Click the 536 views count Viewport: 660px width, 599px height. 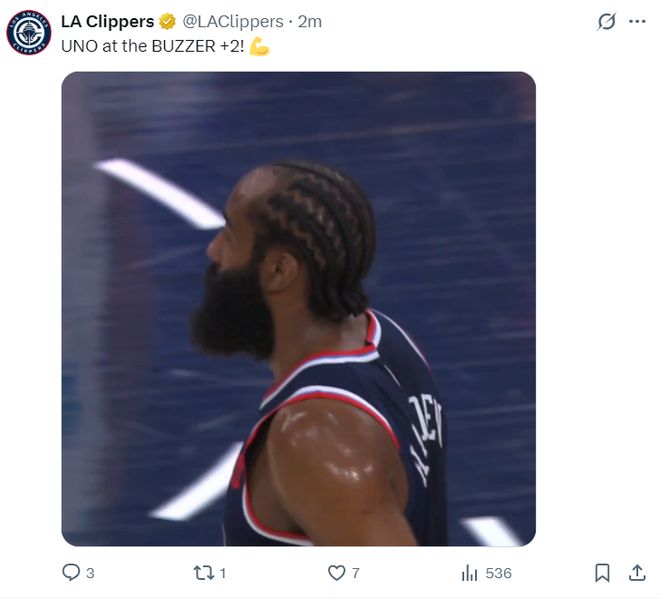[498, 573]
